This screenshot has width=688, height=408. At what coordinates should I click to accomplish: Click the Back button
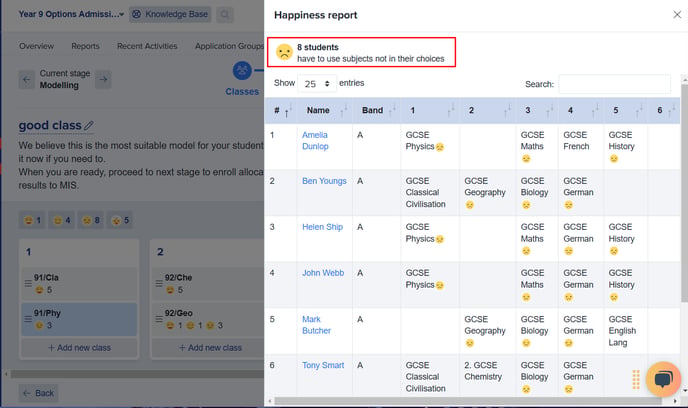38,393
